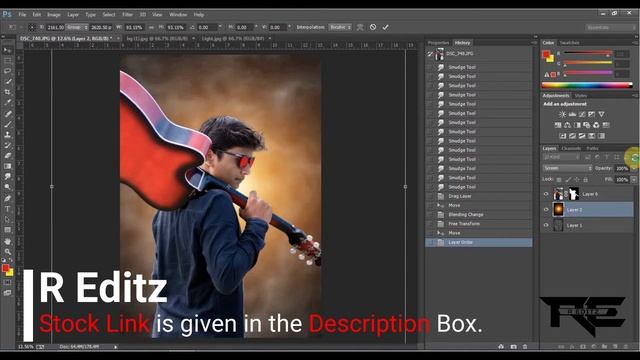The width and height of the screenshot is (640, 360).
Task: Switch to the Properties tab
Action: [438, 43]
